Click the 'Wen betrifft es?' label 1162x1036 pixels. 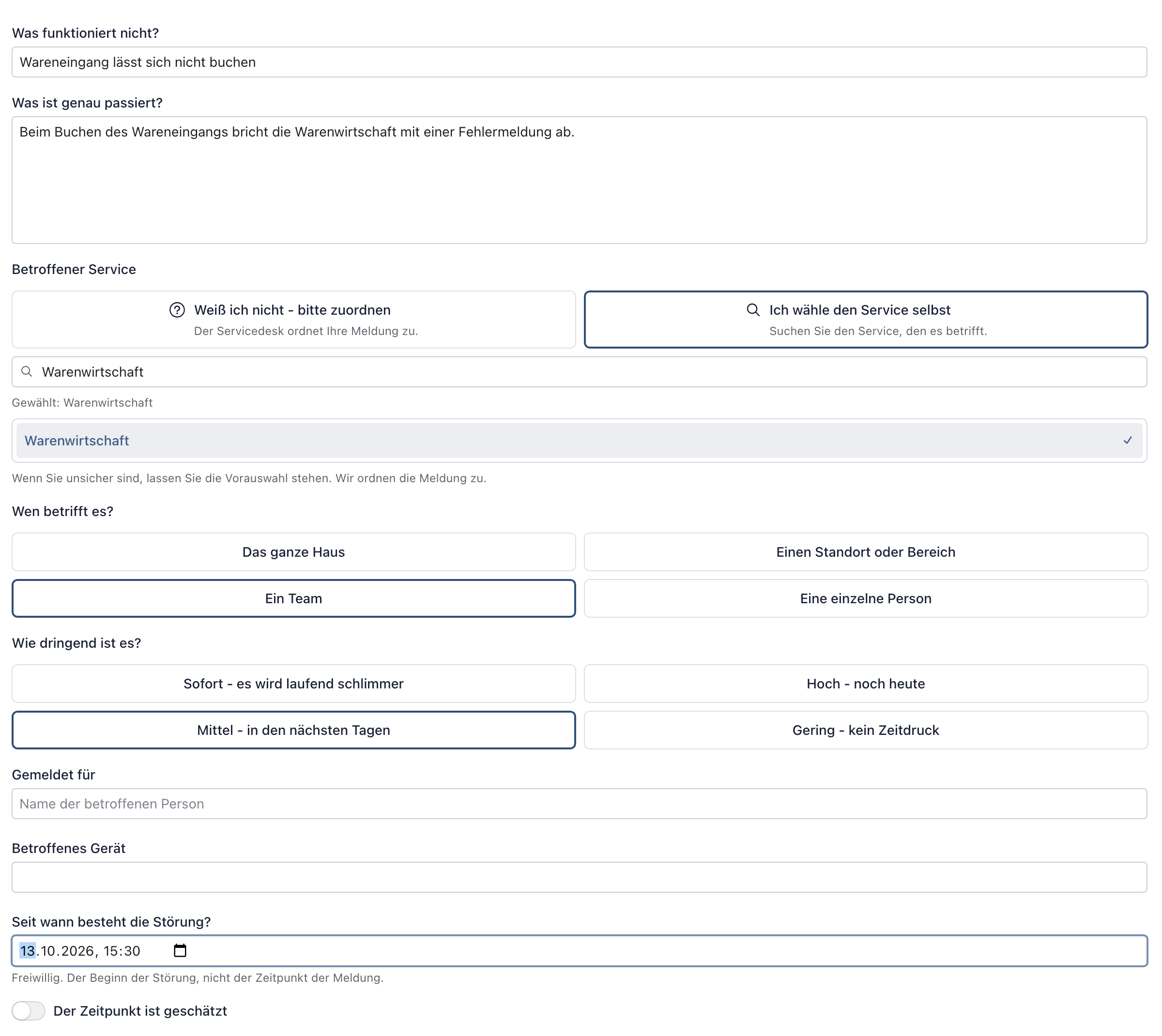pyautogui.click(x=62, y=512)
